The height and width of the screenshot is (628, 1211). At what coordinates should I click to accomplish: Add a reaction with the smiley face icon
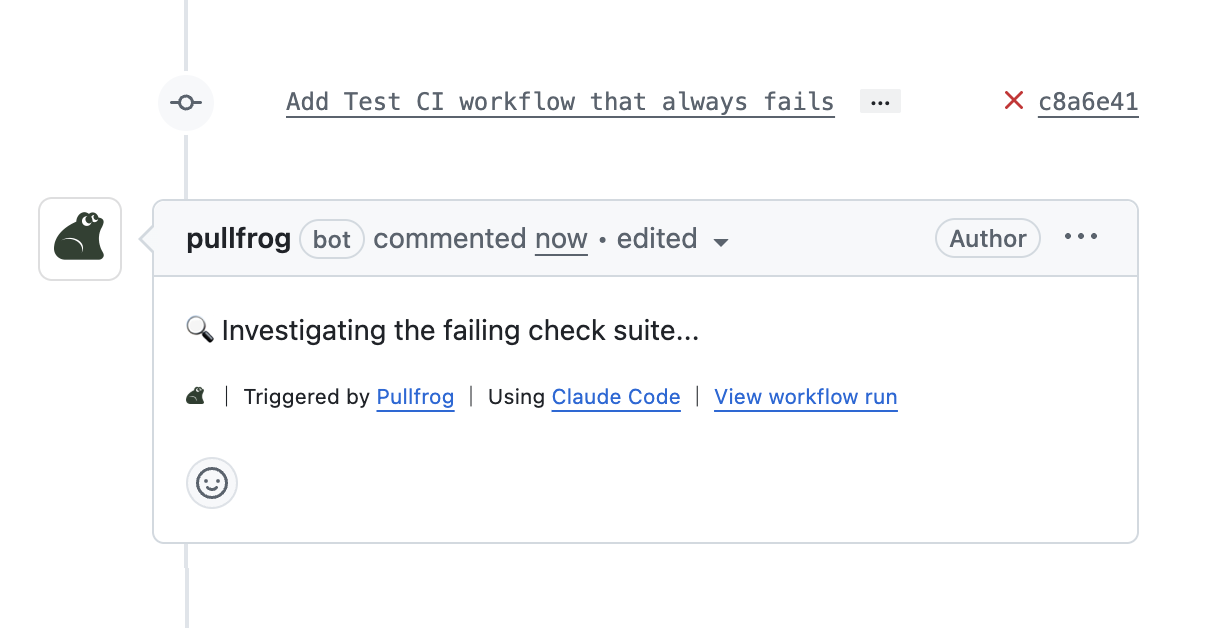212,483
